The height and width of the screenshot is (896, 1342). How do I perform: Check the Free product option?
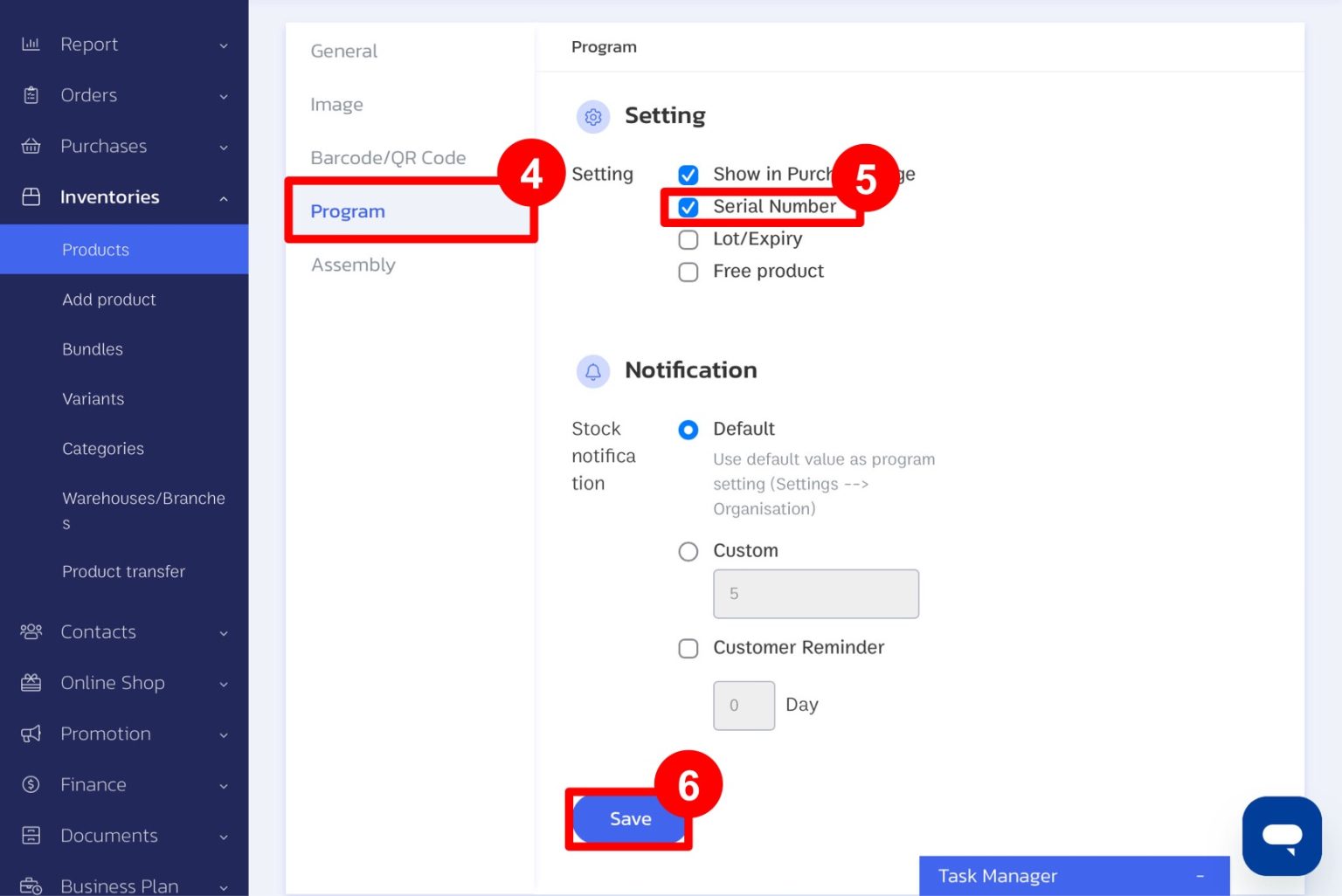(688, 272)
